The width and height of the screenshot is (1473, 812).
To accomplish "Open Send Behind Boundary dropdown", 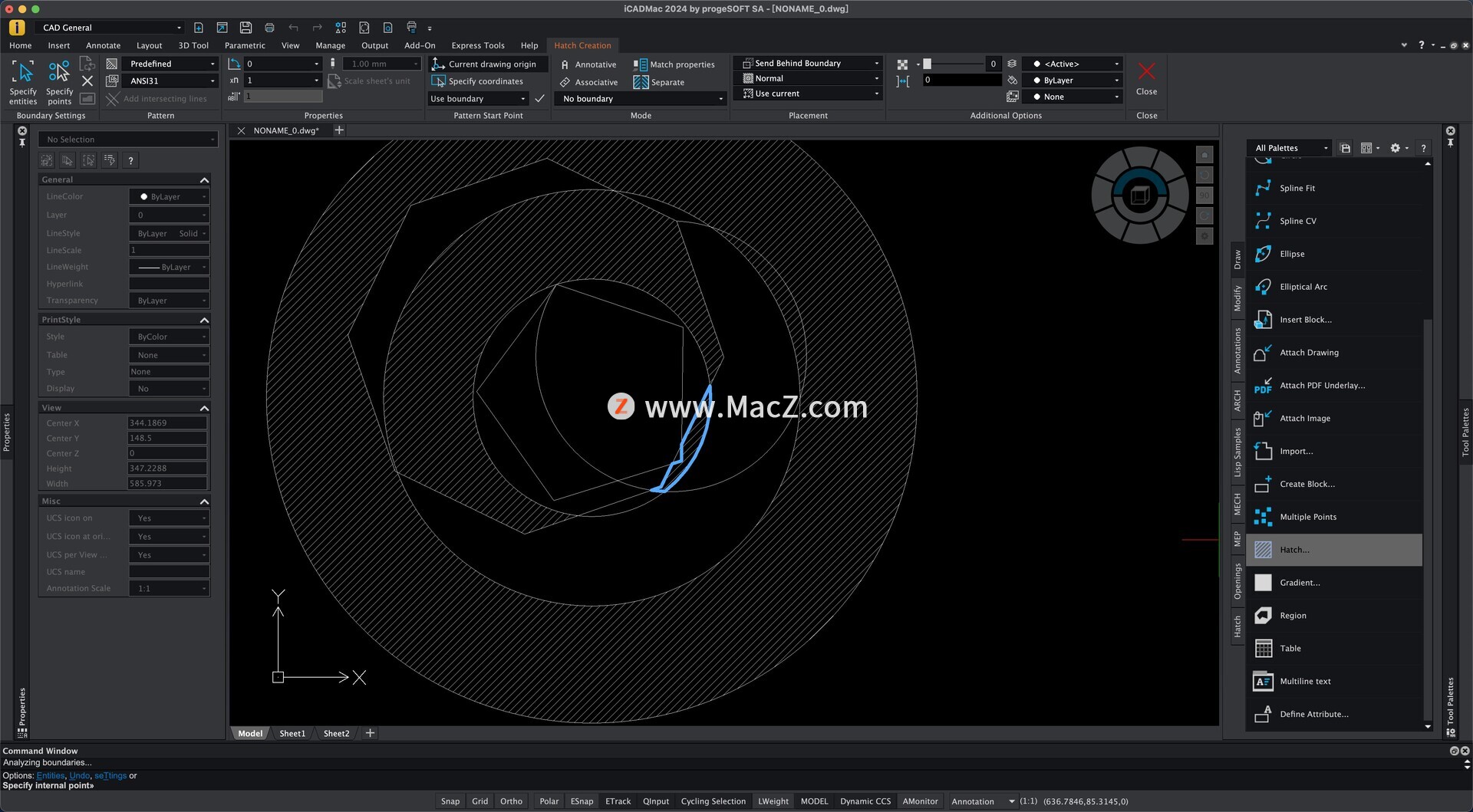I will [809, 63].
